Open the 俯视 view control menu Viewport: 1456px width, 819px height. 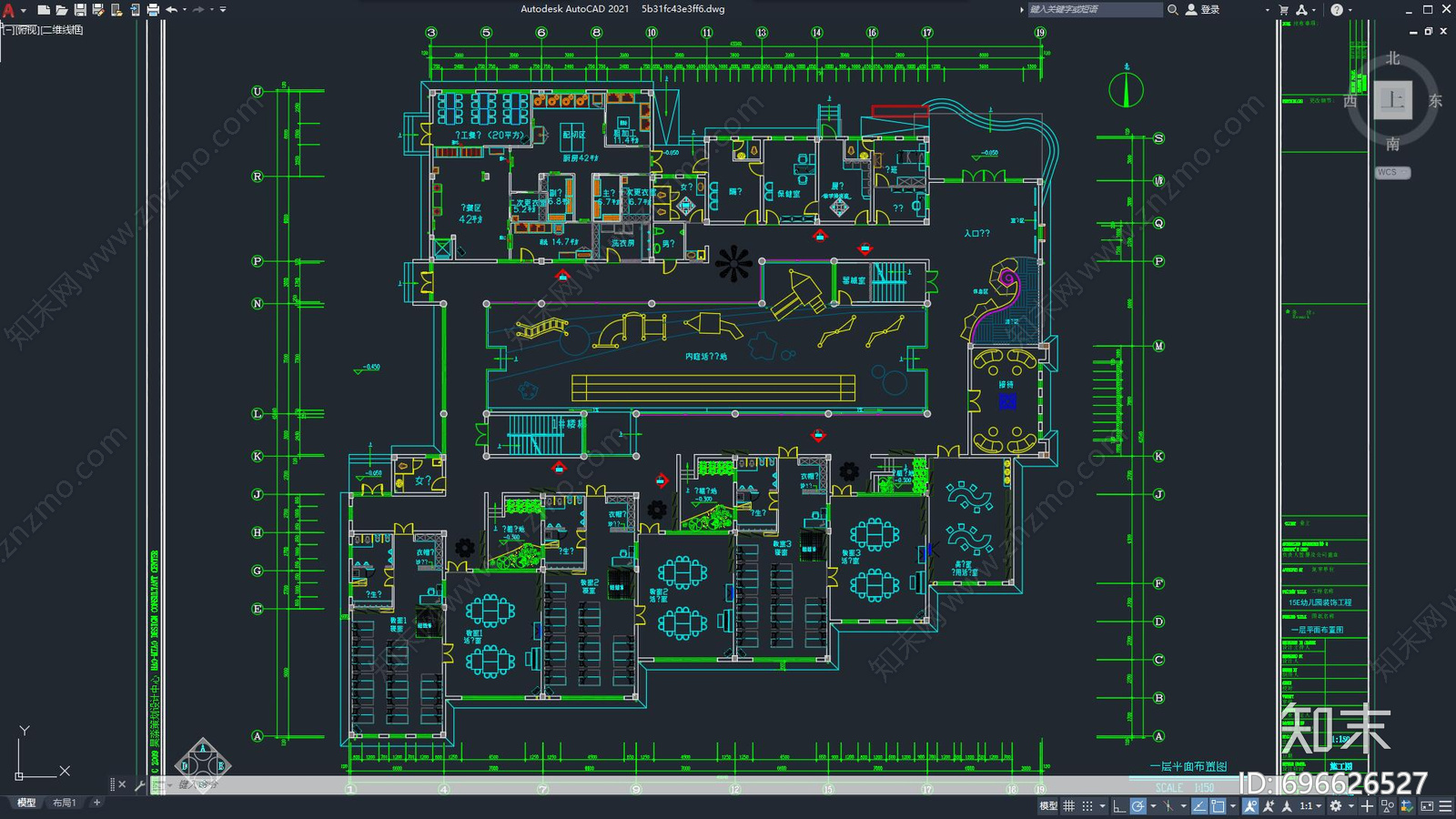tap(27, 30)
